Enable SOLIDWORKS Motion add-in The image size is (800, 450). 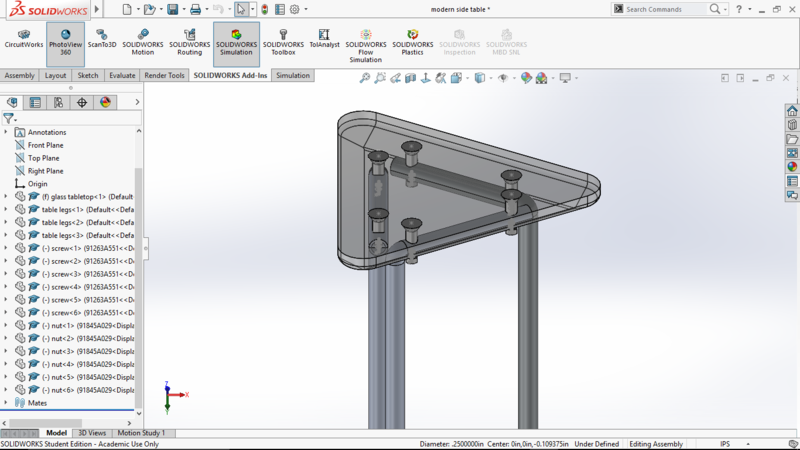(143, 42)
